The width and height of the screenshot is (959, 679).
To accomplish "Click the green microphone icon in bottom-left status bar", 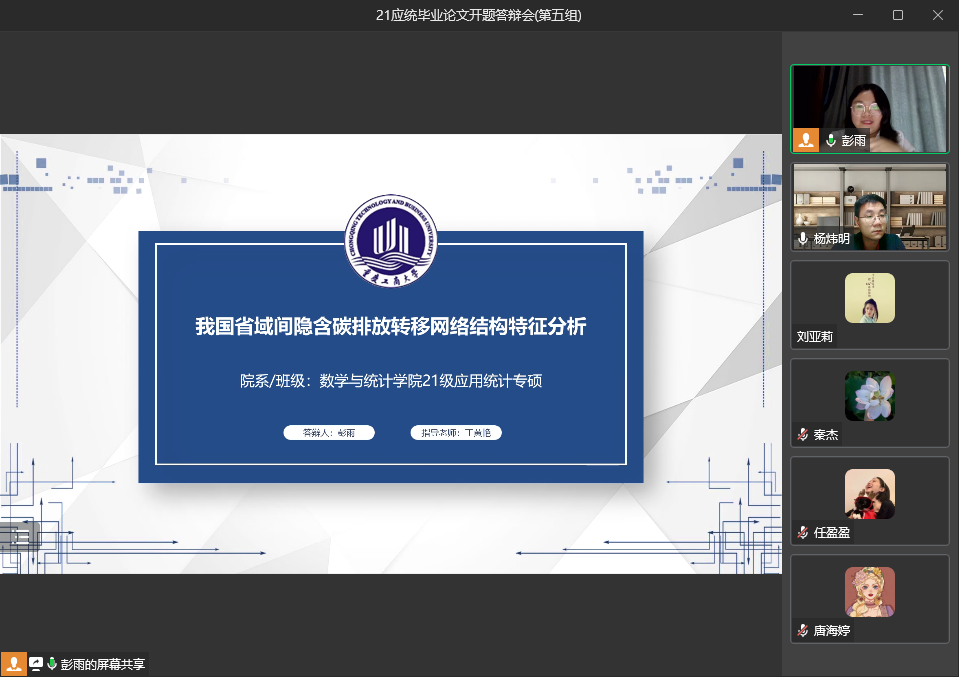I will click(51, 664).
